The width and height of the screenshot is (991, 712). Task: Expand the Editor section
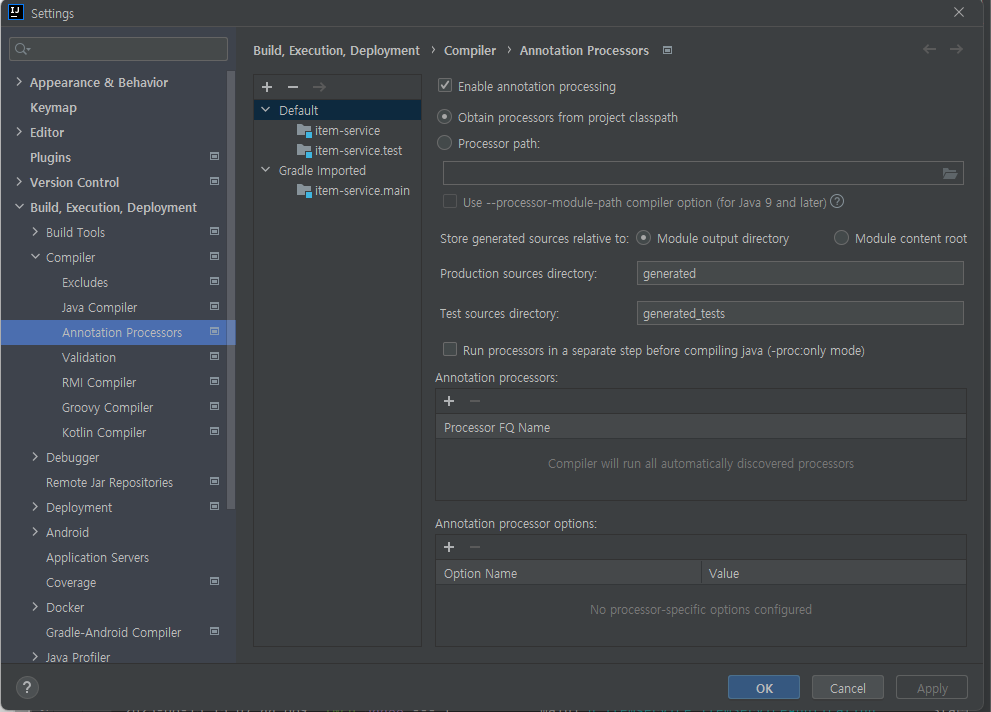click(19, 132)
